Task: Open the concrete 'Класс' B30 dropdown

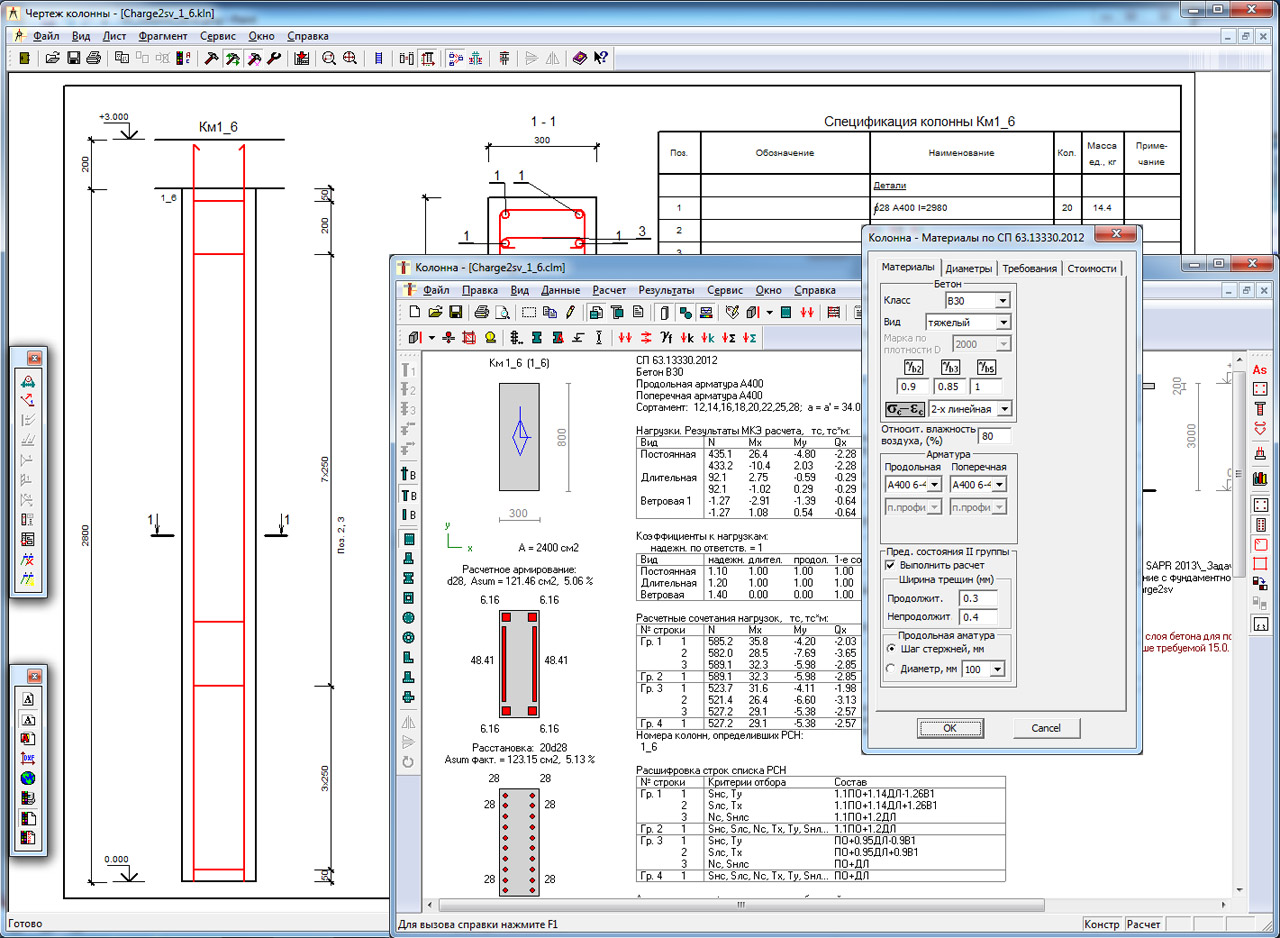Action: click(1003, 300)
